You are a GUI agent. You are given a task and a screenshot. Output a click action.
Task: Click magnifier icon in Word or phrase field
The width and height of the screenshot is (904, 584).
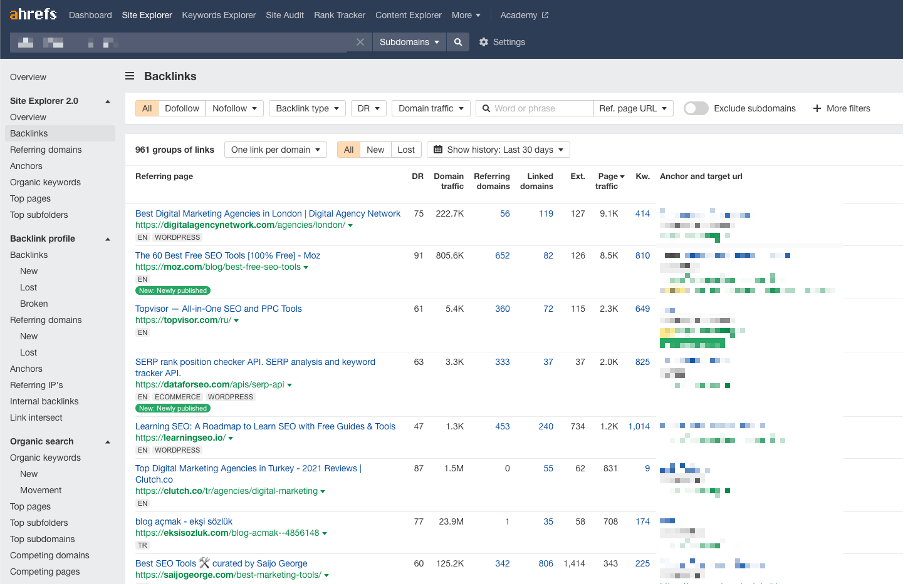486,108
